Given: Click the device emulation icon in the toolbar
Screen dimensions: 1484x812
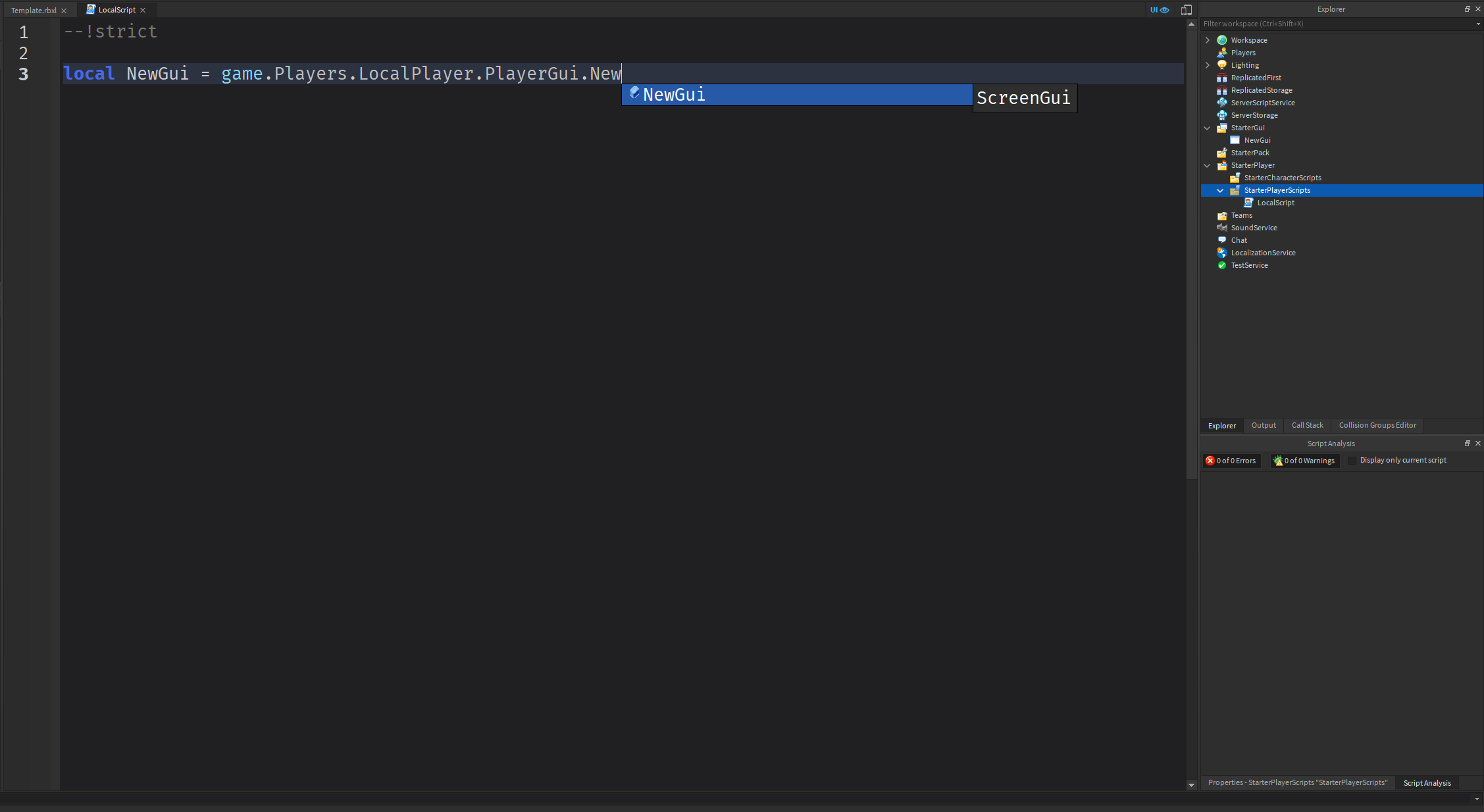Looking at the screenshot, I should (1186, 10).
